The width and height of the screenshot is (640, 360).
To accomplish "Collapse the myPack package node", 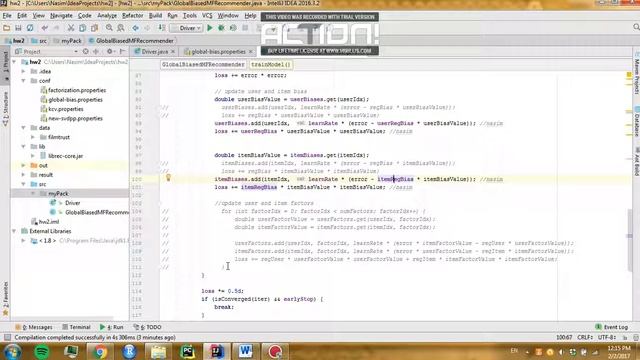I will (x=33, y=193).
